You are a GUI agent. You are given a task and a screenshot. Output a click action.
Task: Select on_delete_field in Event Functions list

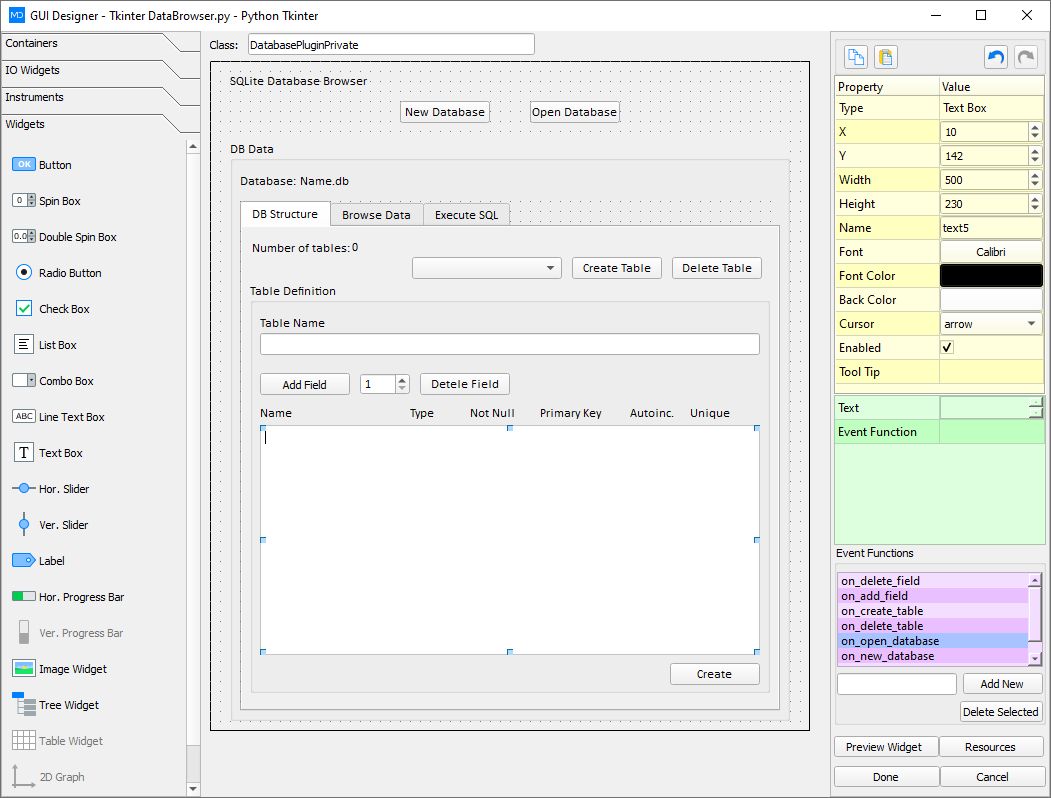933,581
